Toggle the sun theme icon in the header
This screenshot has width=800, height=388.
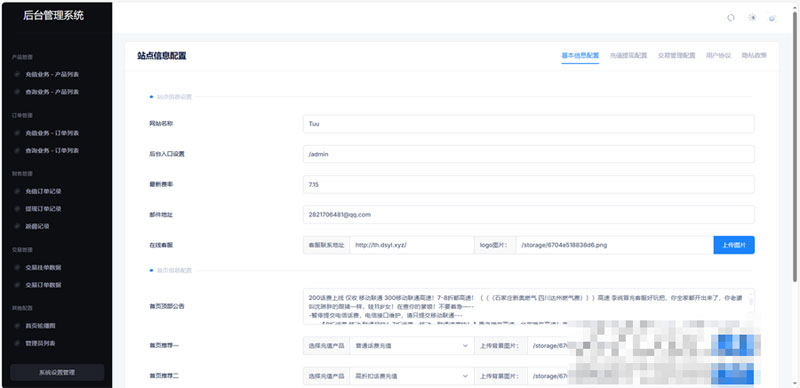point(752,17)
